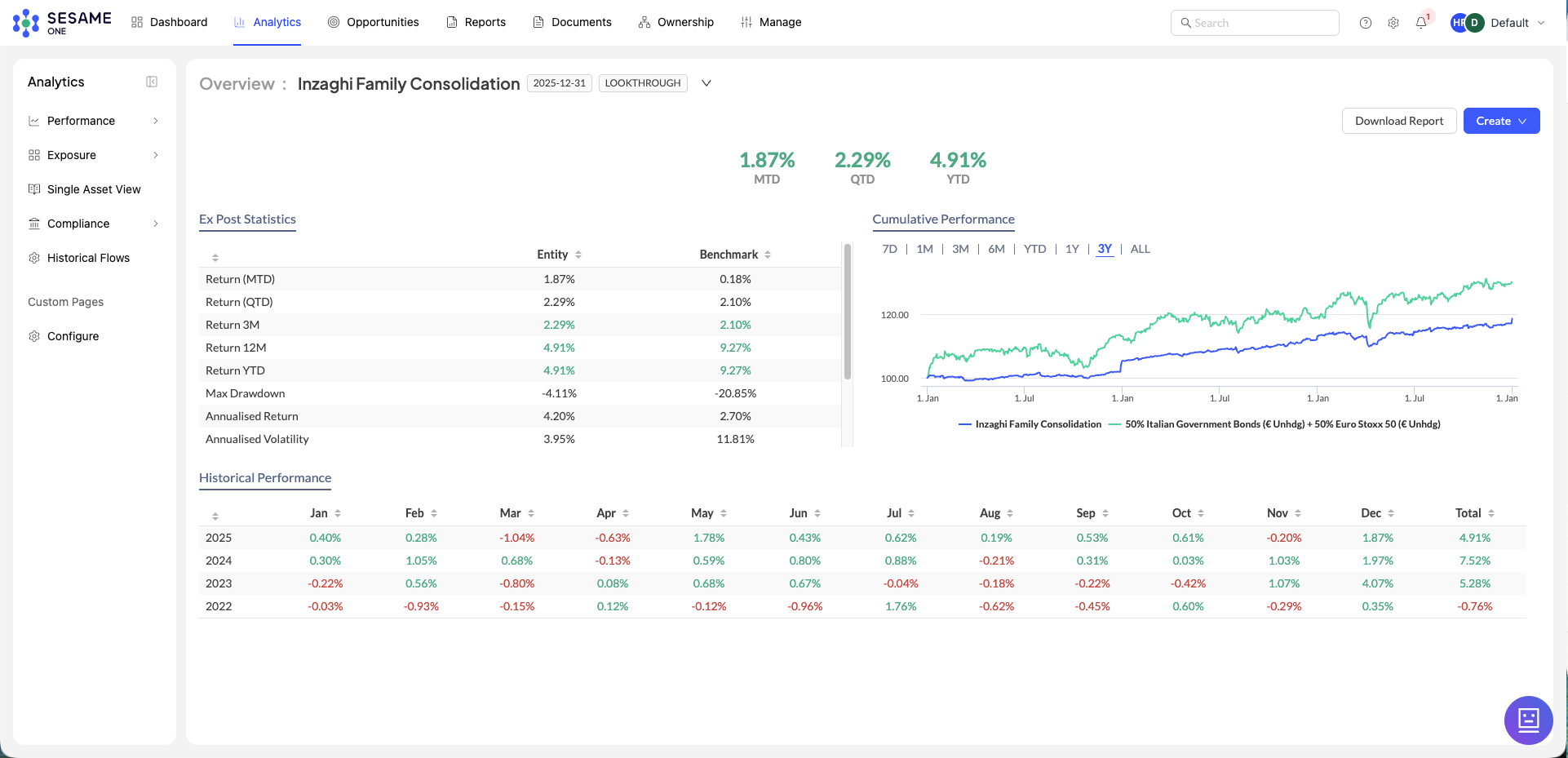
Task: Click the Exposure grid icon in sidebar
Action: [34, 155]
